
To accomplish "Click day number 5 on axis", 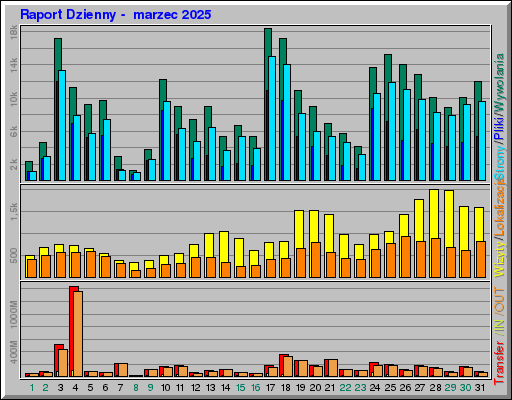I will tap(90, 388).
